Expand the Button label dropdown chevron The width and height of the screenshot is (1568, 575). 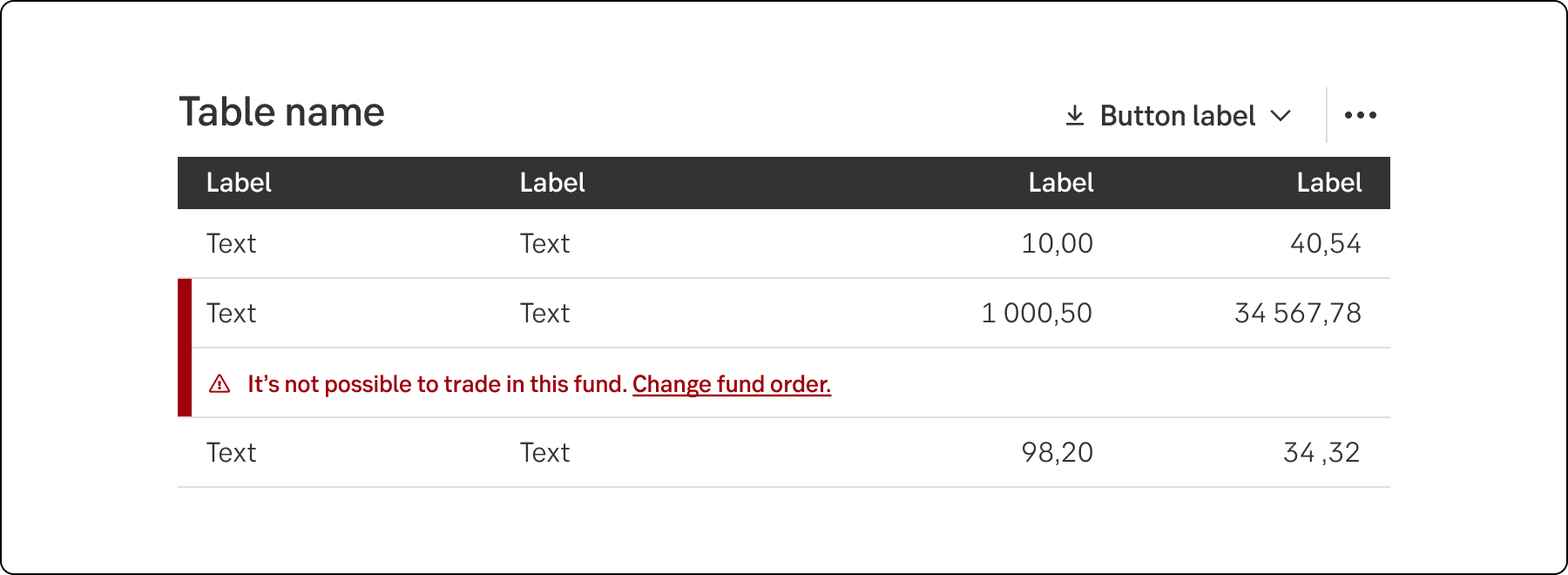[x=1281, y=116]
